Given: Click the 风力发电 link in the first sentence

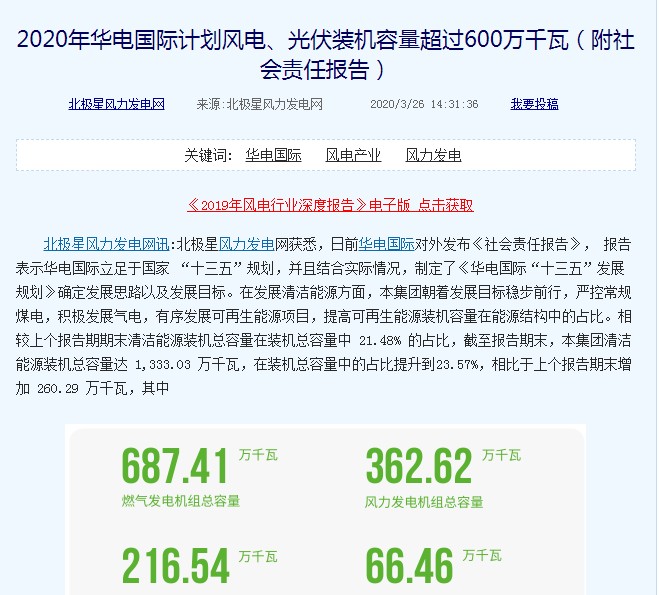Looking at the screenshot, I should (x=247, y=244).
